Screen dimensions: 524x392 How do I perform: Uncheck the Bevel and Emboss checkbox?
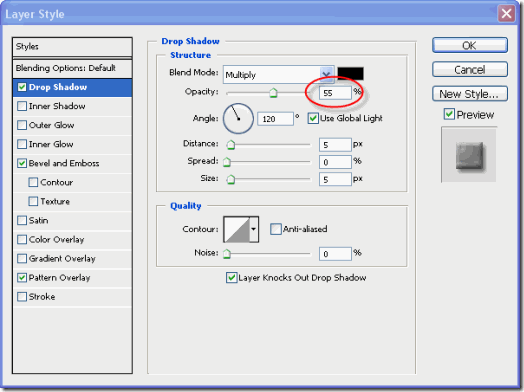[22, 163]
